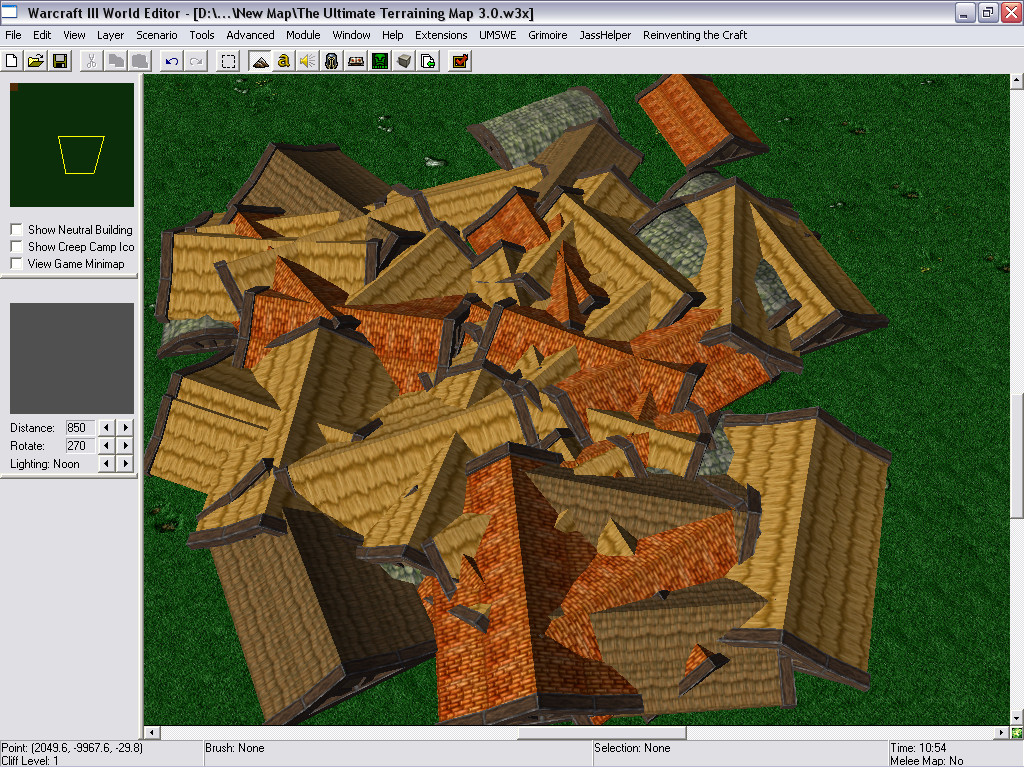Open the Scenario menu
The image size is (1024, 768).
coord(157,35)
